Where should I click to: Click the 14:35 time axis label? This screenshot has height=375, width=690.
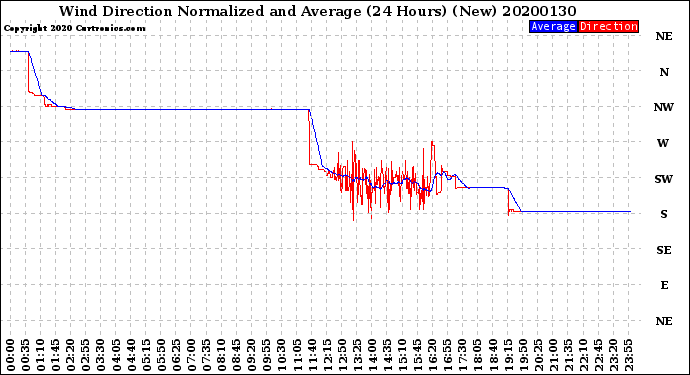[387, 355]
